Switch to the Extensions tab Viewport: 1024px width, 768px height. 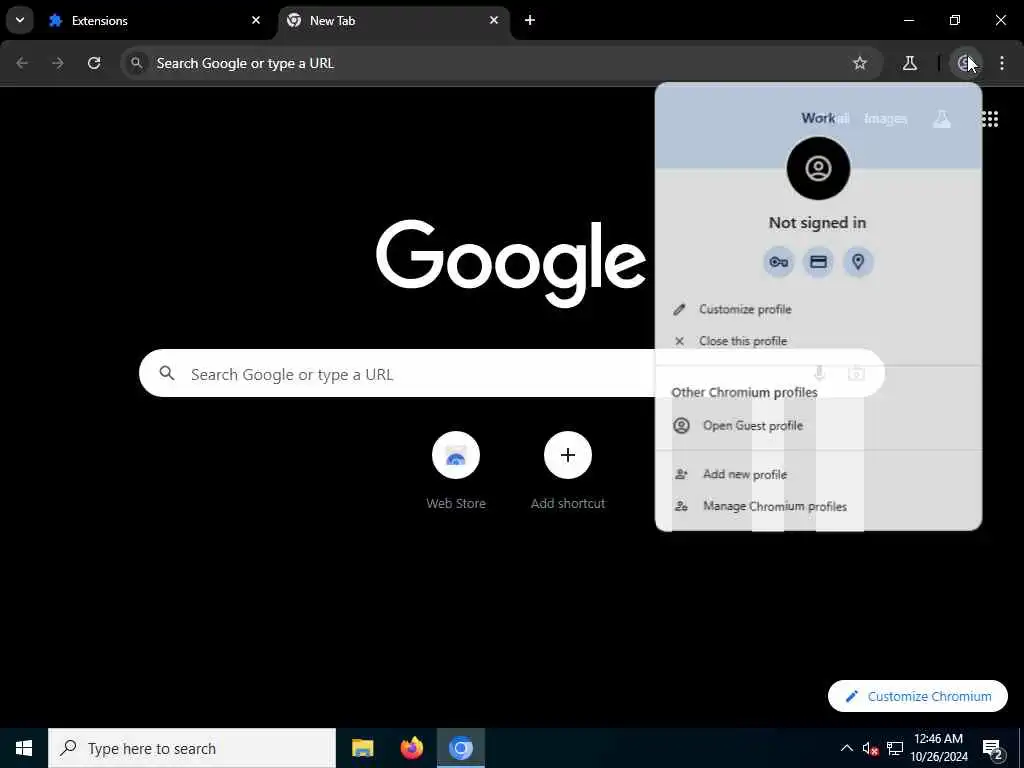tap(155, 20)
